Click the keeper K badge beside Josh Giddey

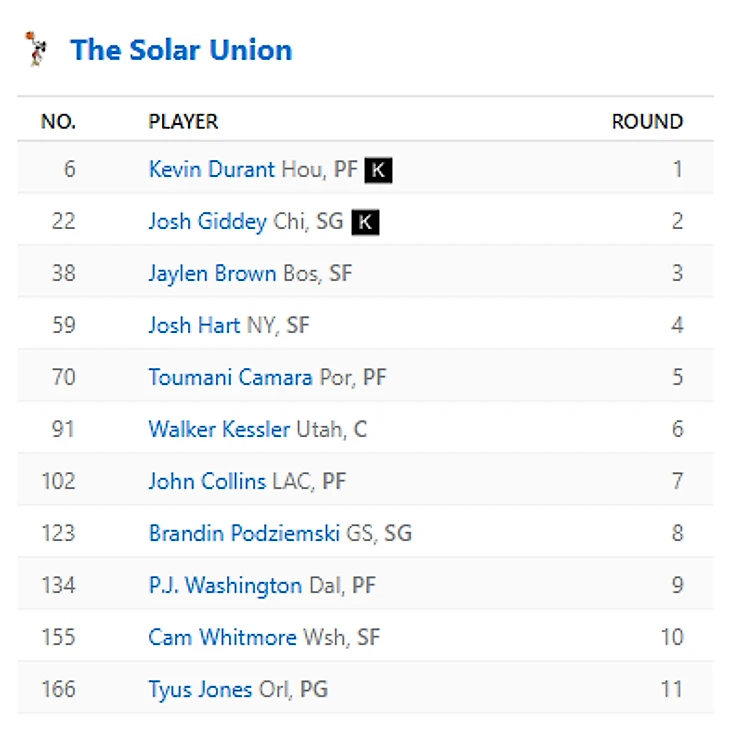point(365,222)
